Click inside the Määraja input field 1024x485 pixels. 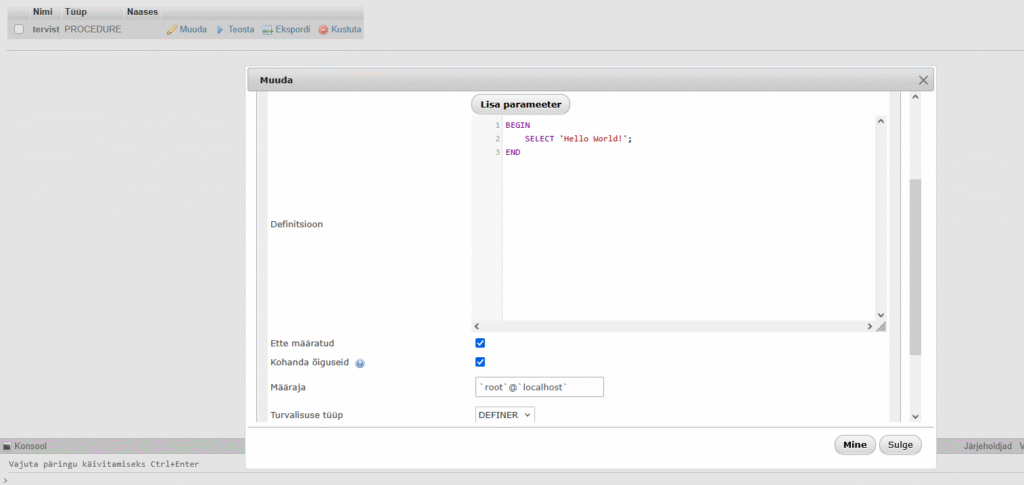click(x=540, y=387)
